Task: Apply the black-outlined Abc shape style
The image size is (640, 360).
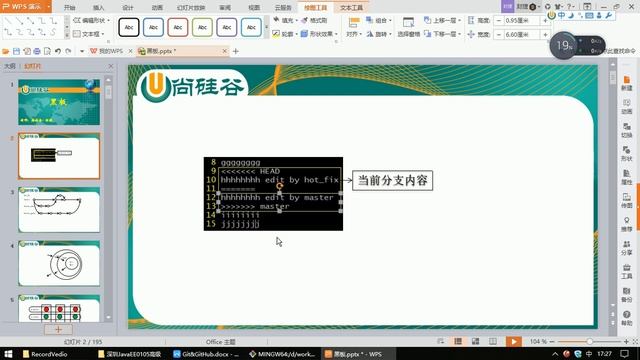Action: click(x=129, y=27)
